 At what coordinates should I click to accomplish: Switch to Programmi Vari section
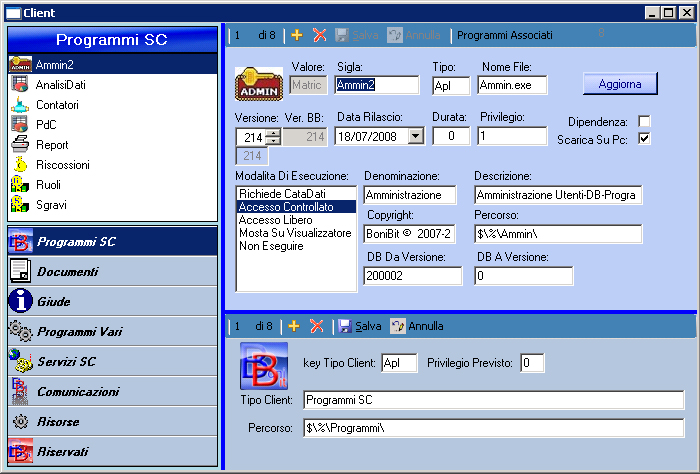(x=112, y=331)
